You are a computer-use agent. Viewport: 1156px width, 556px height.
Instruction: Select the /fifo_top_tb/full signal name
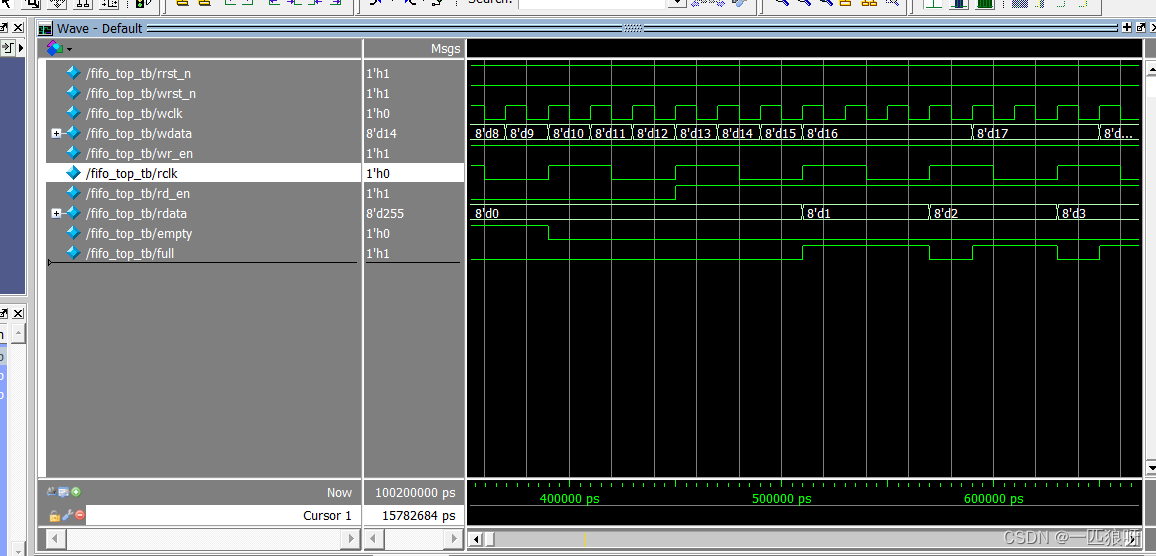[130, 253]
